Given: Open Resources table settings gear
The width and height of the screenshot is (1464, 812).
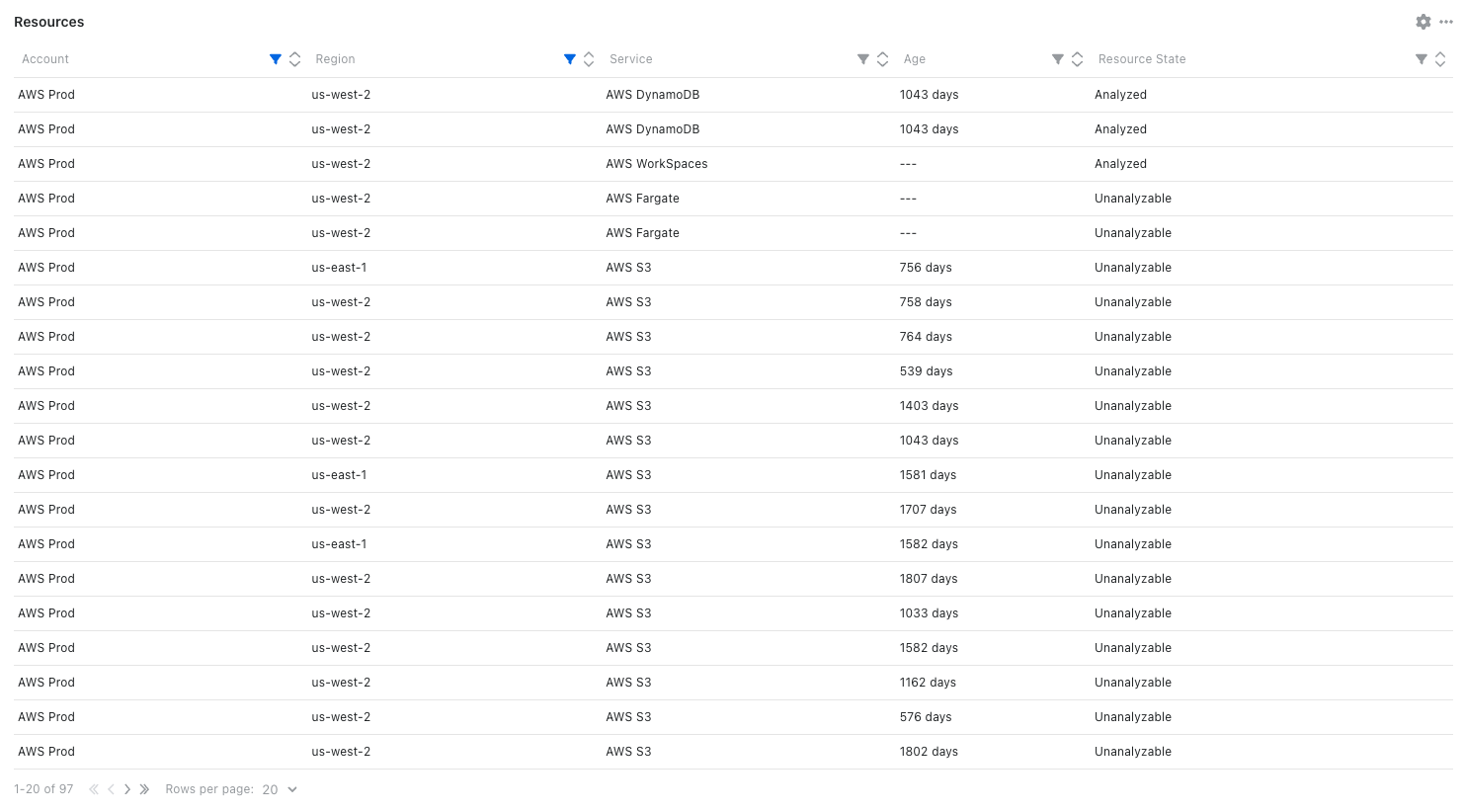Looking at the screenshot, I should coord(1423,22).
